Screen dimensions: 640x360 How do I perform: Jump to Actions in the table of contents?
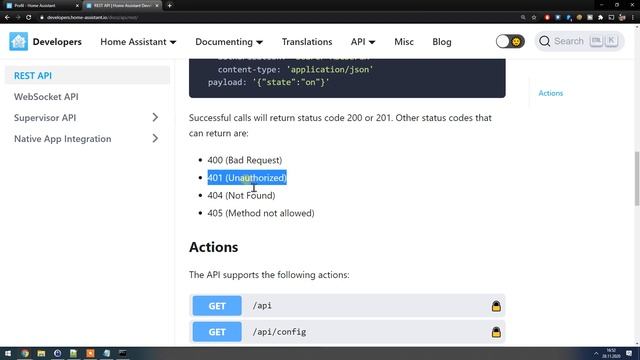coord(551,93)
